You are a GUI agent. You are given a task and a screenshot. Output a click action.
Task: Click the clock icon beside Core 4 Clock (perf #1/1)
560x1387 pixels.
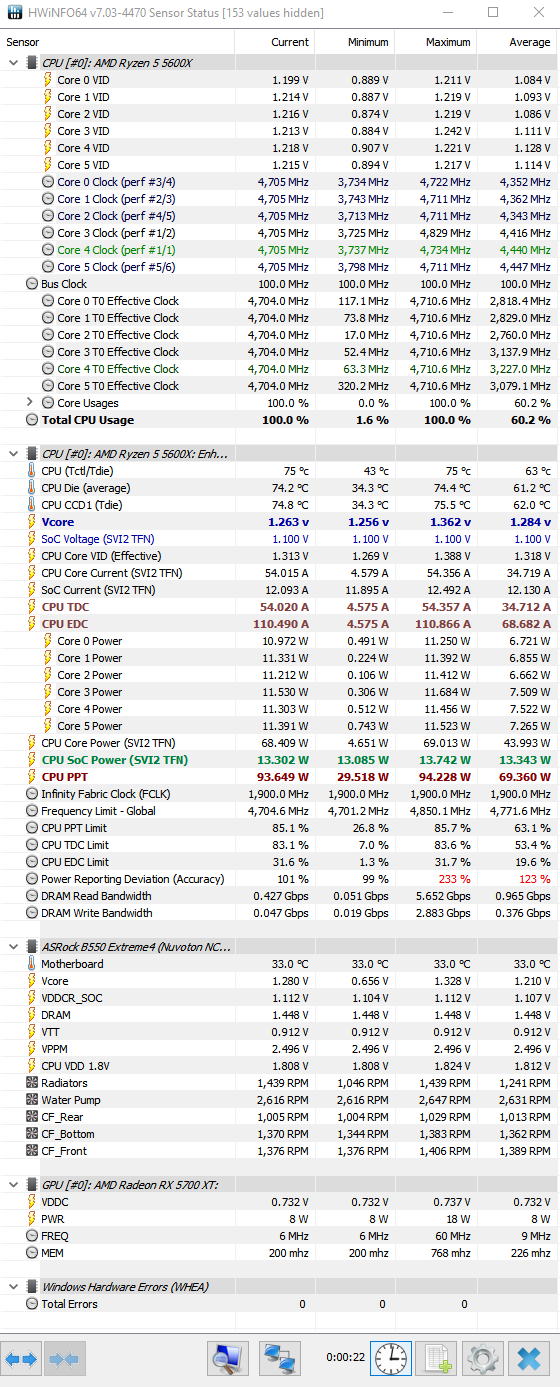click(x=48, y=249)
